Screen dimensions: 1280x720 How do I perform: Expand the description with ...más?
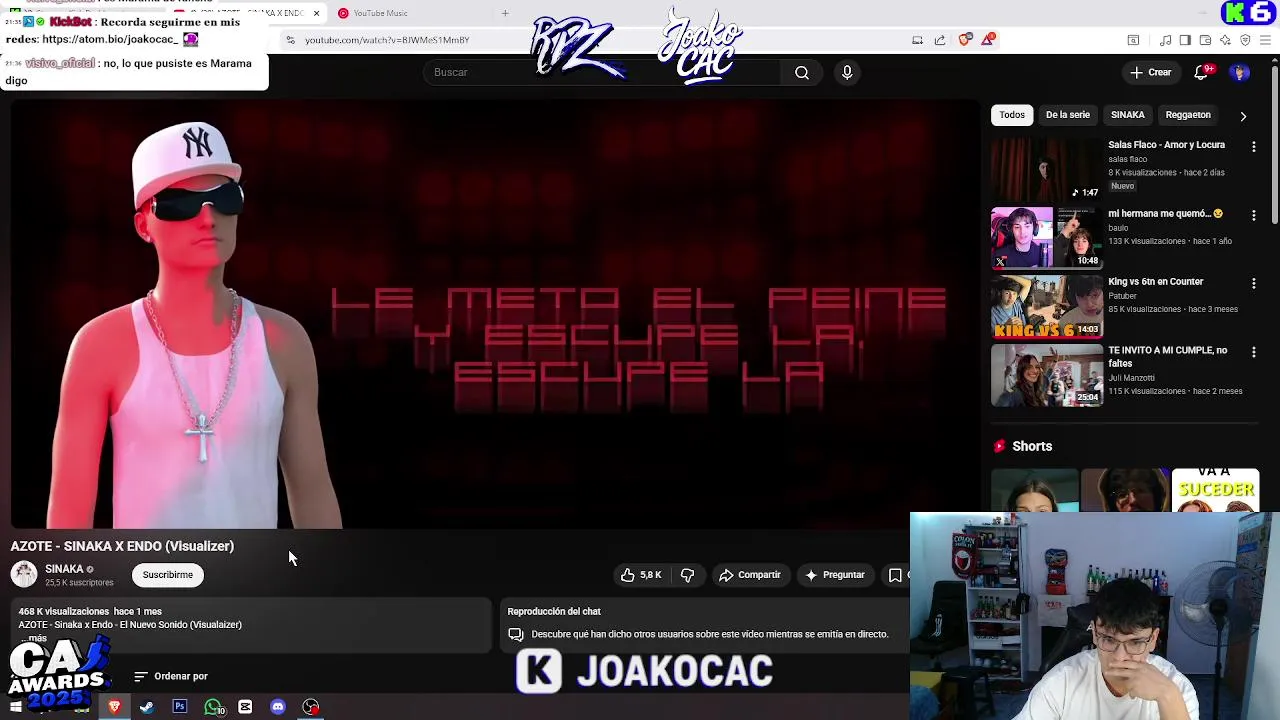pyautogui.click(x=33, y=638)
